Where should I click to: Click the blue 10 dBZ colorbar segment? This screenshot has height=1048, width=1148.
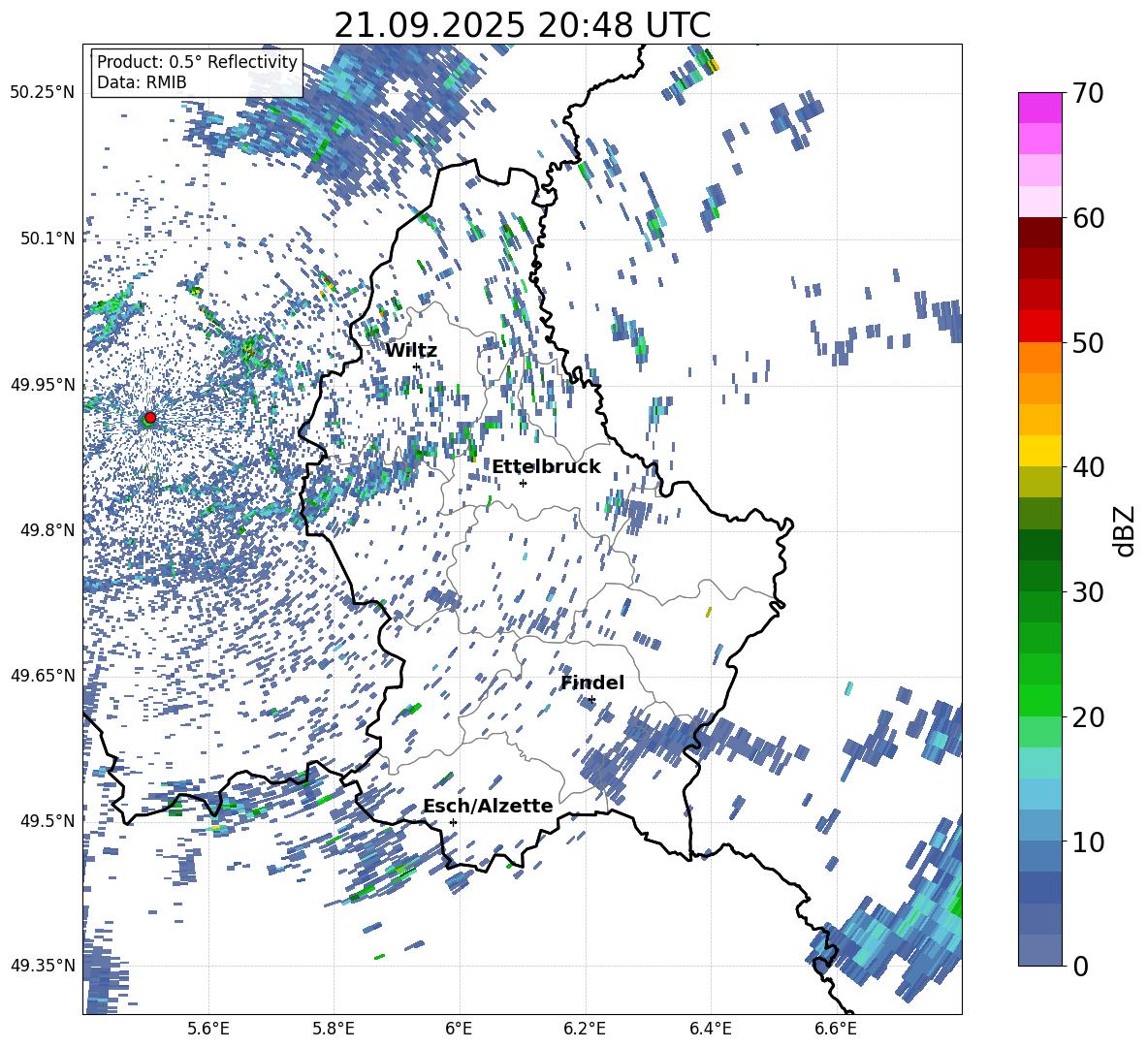(1039, 826)
